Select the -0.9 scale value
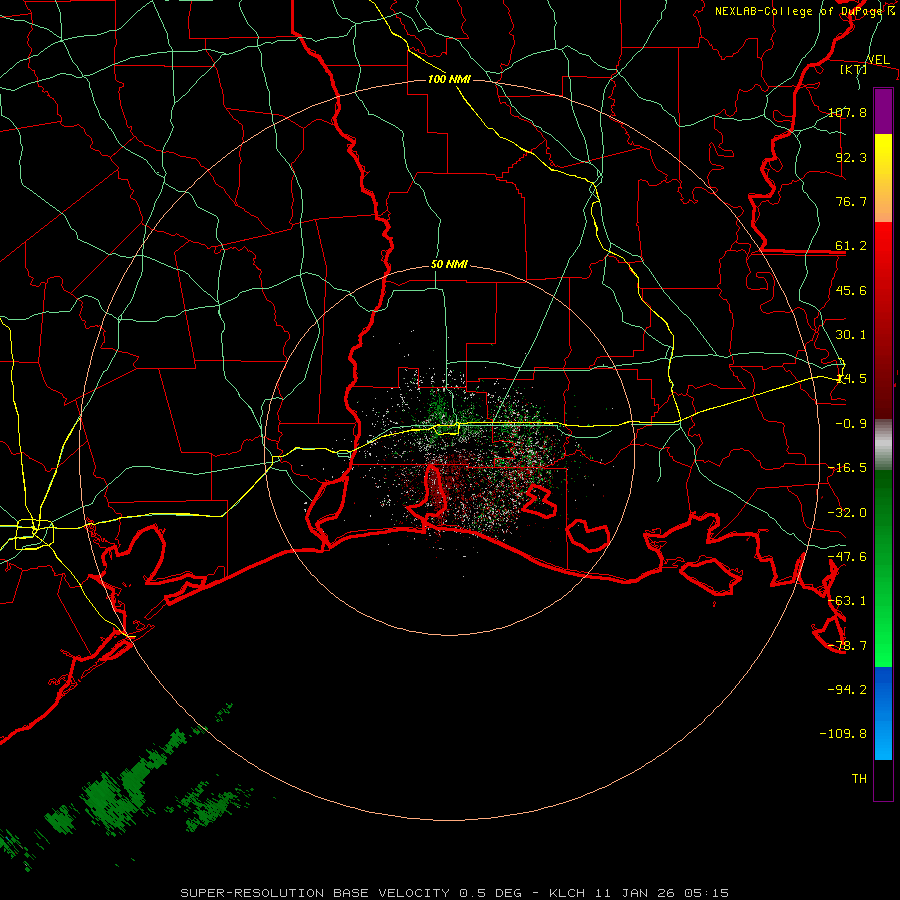The height and width of the screenshot is (900, 900). click(x=851, y=424)
